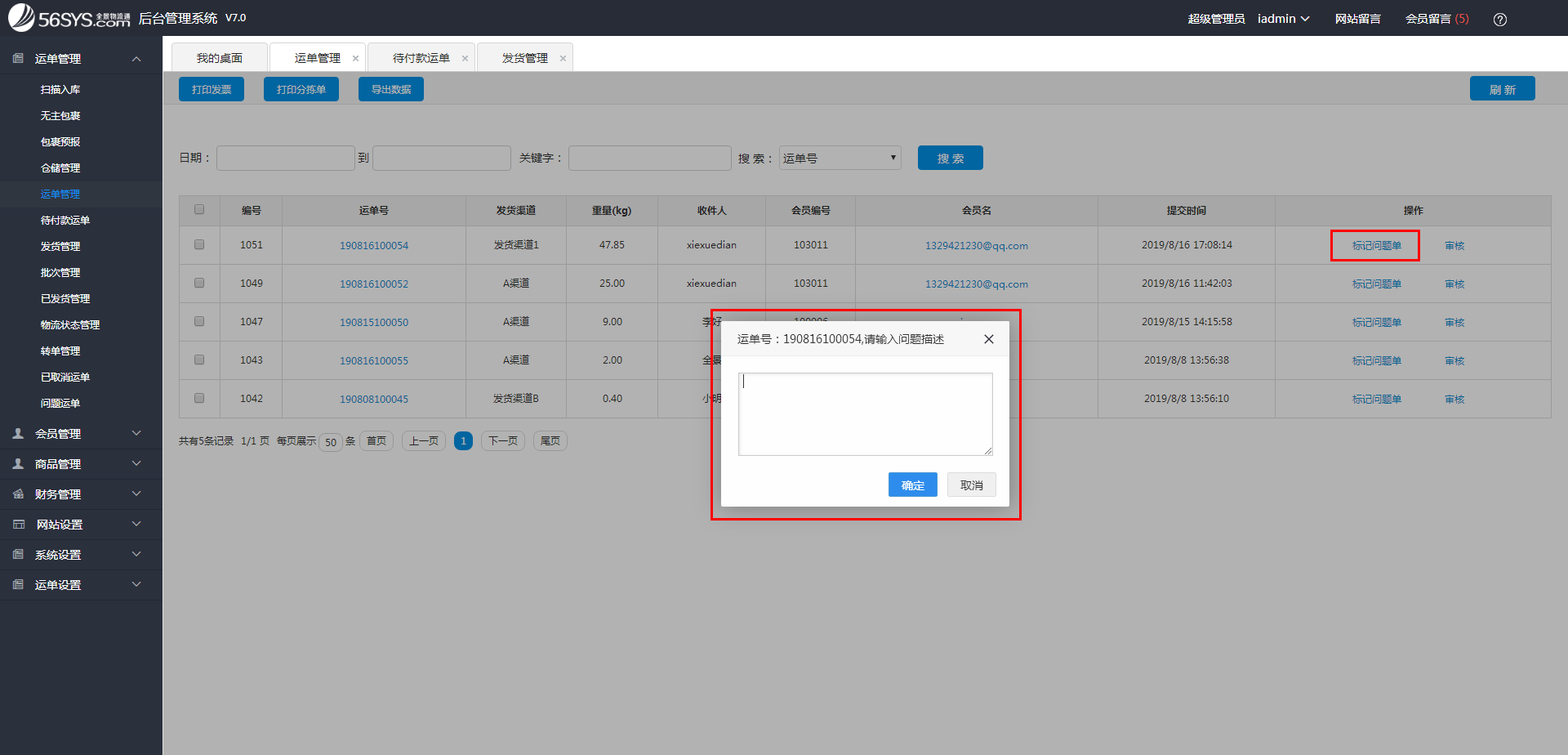Click inside the problem description textarea
This screenshot has width=1568, height=755.
(x=864, y=413)
